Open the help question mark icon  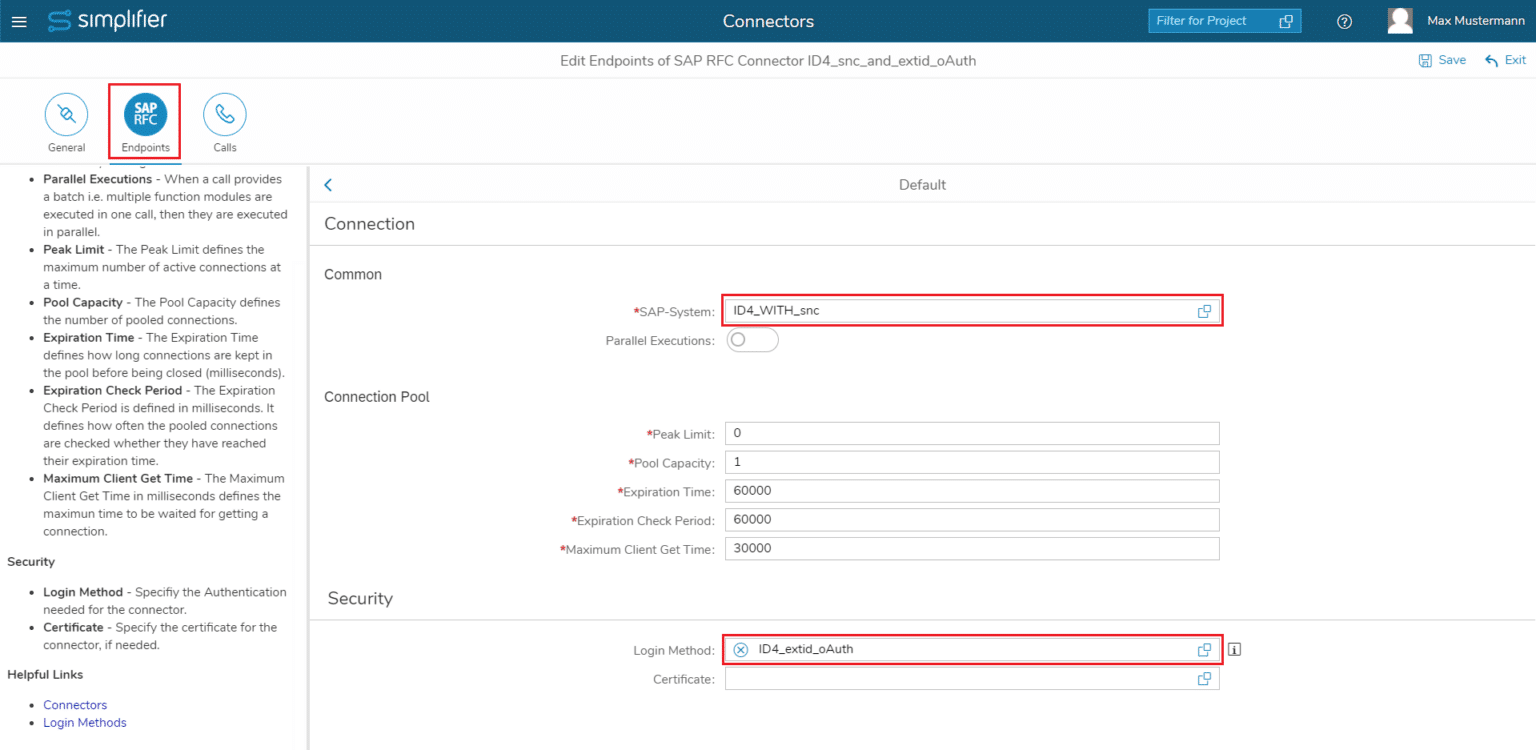[1345, 20]
